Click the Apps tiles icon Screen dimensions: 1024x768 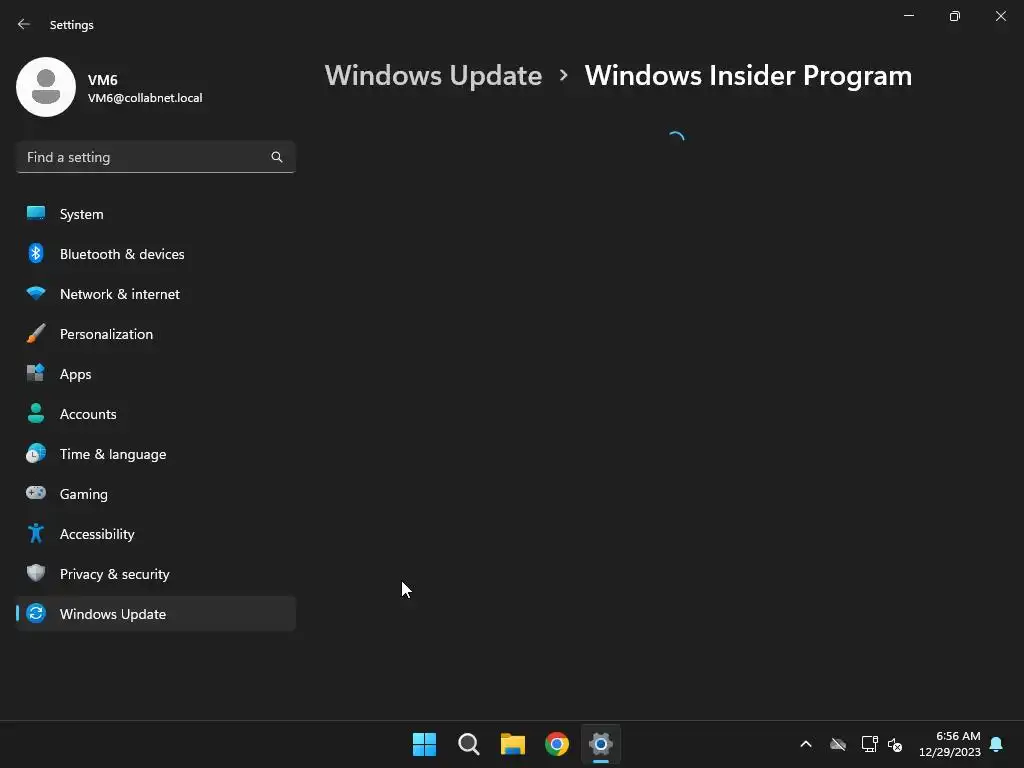(36, 373)
